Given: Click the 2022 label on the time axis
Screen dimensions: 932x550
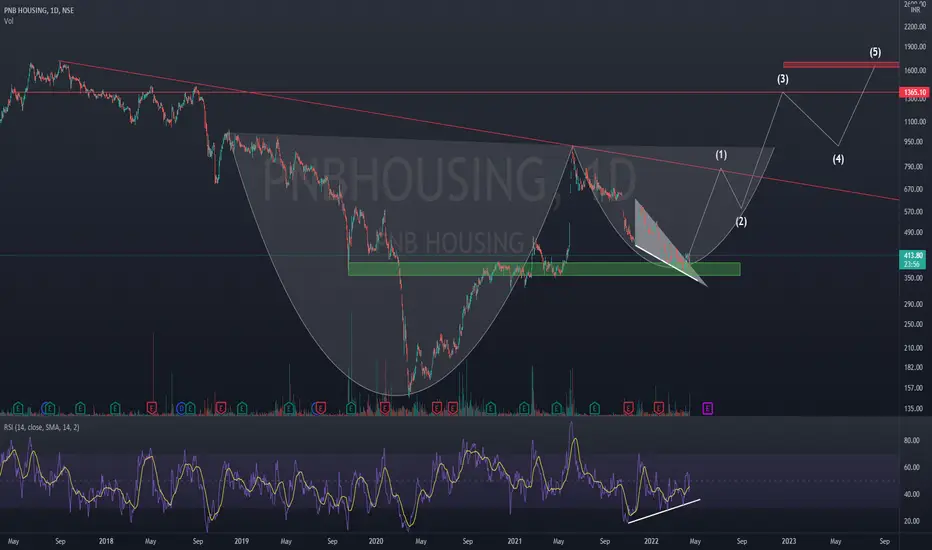Looking at the screenshot, I should coord(651,541).
